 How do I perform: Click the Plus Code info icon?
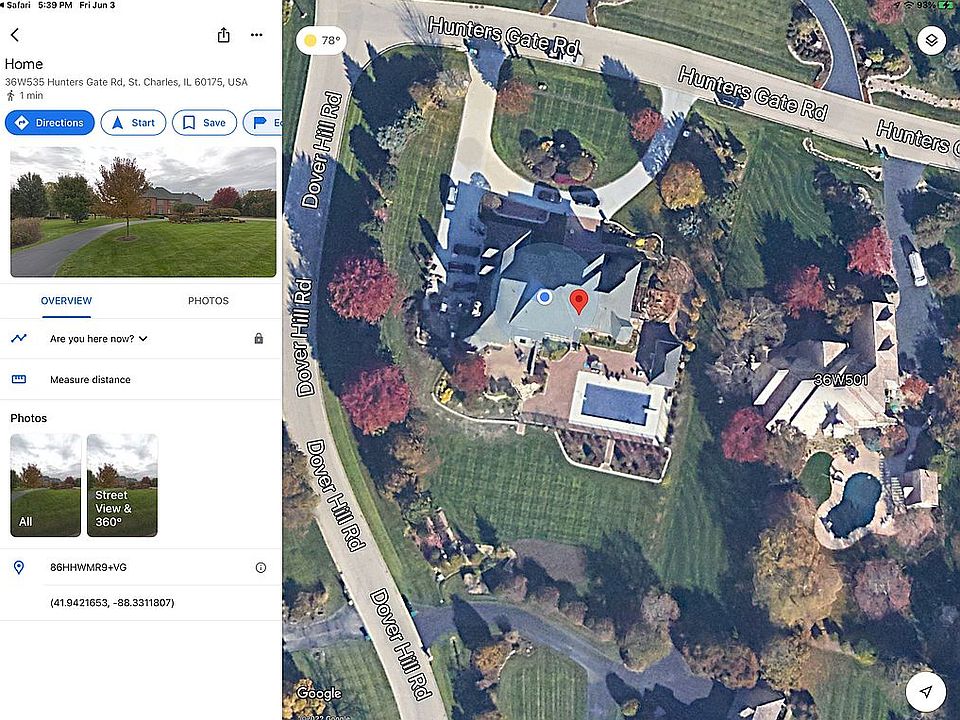261,568
